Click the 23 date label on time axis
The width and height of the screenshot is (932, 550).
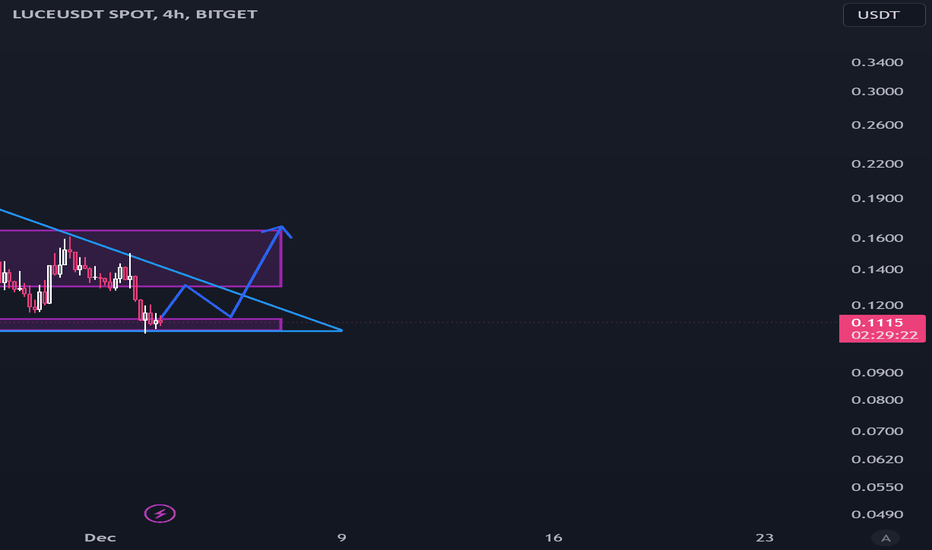764,538
